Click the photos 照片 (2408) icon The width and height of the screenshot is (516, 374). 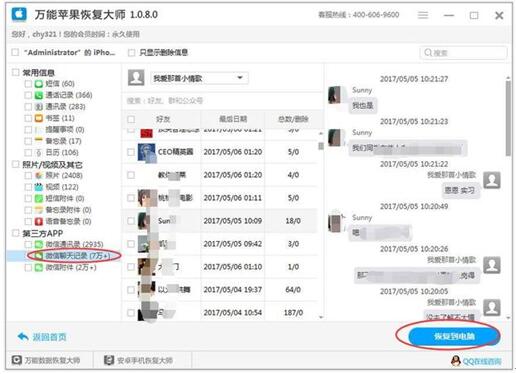pyautogui.click(x=39, y=175)
